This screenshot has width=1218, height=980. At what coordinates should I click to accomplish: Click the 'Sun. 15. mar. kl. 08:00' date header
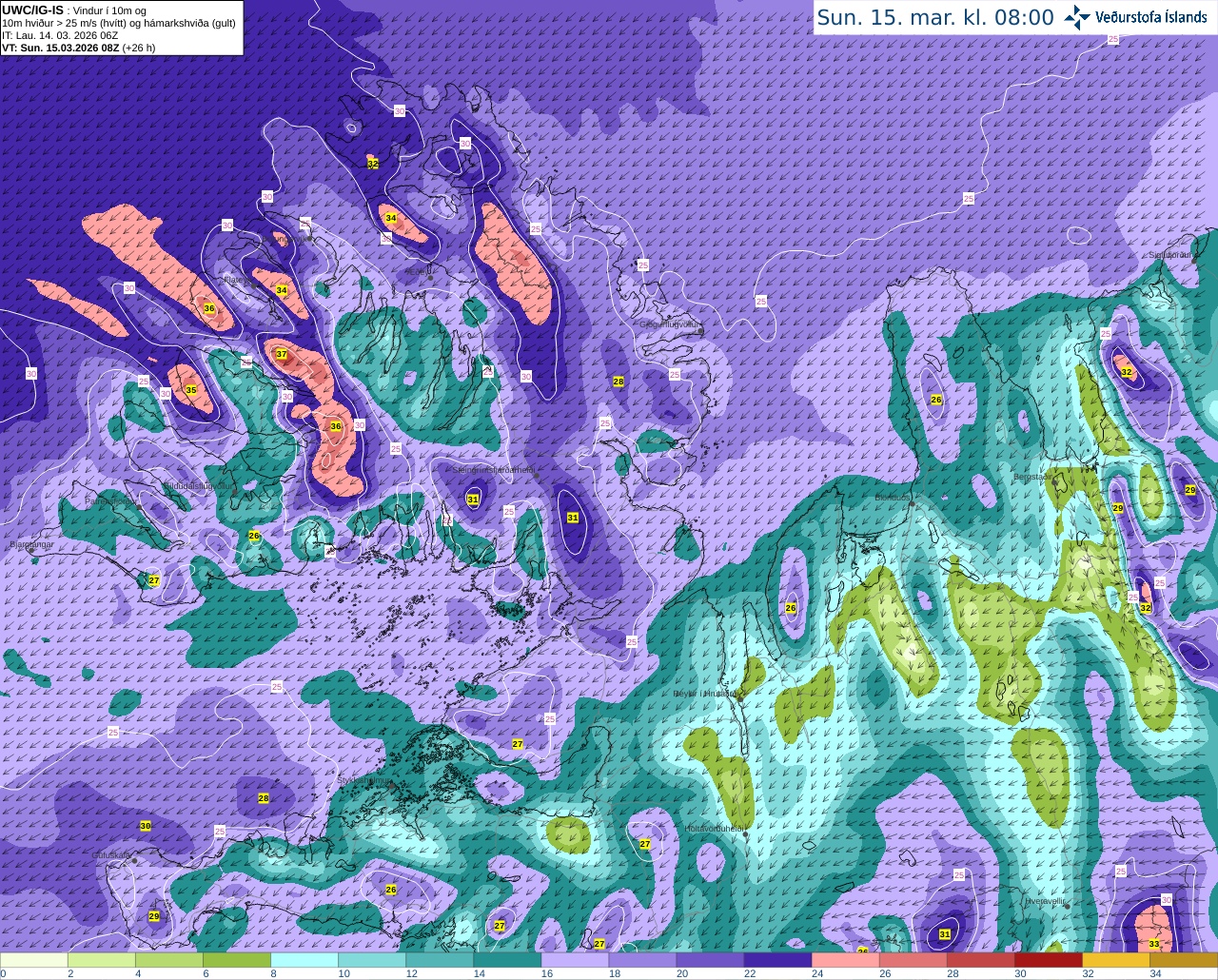click(x=935, y=17)
